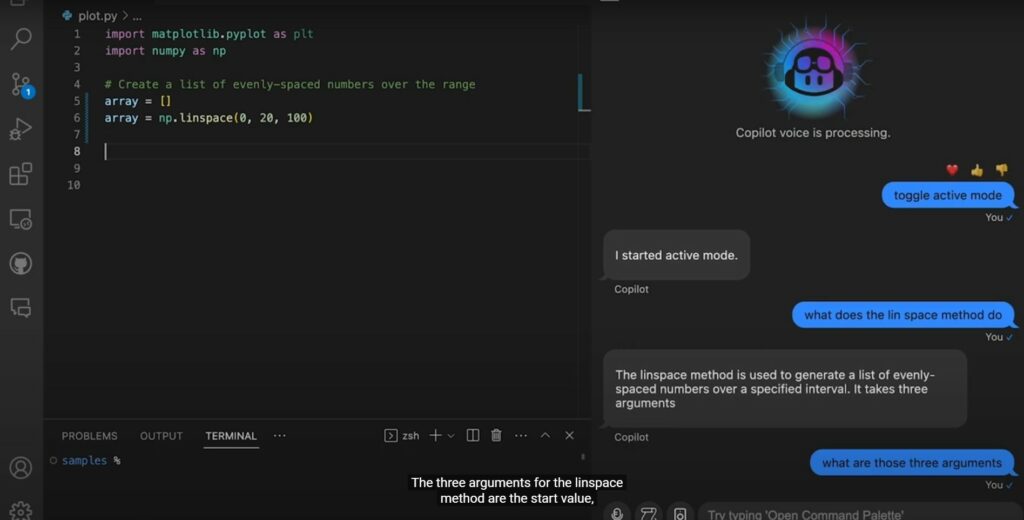The image size is (1024, 520).
Task: Click 'I started active mode.' reply
Action: (677, 255)
